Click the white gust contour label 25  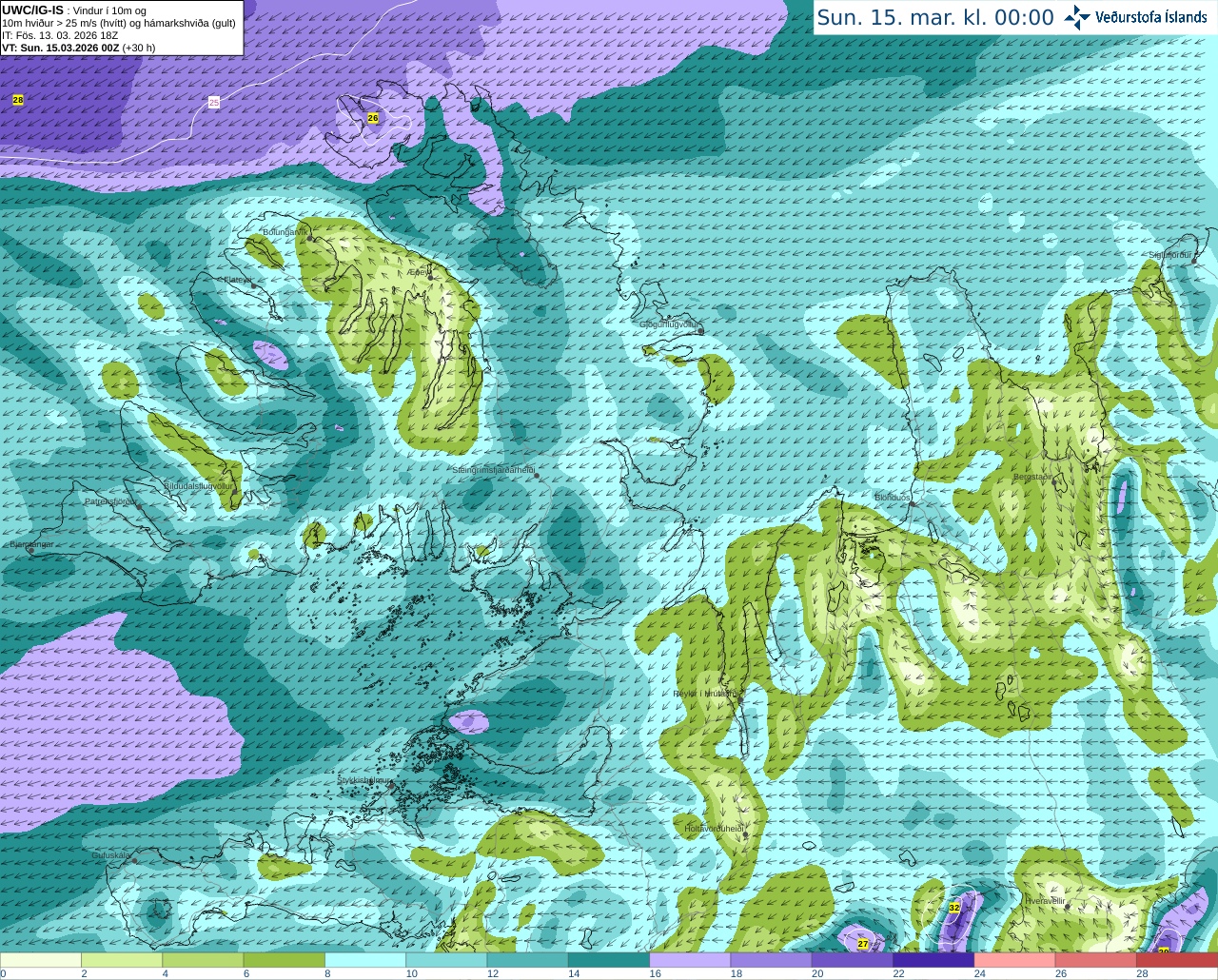[214, 102]
